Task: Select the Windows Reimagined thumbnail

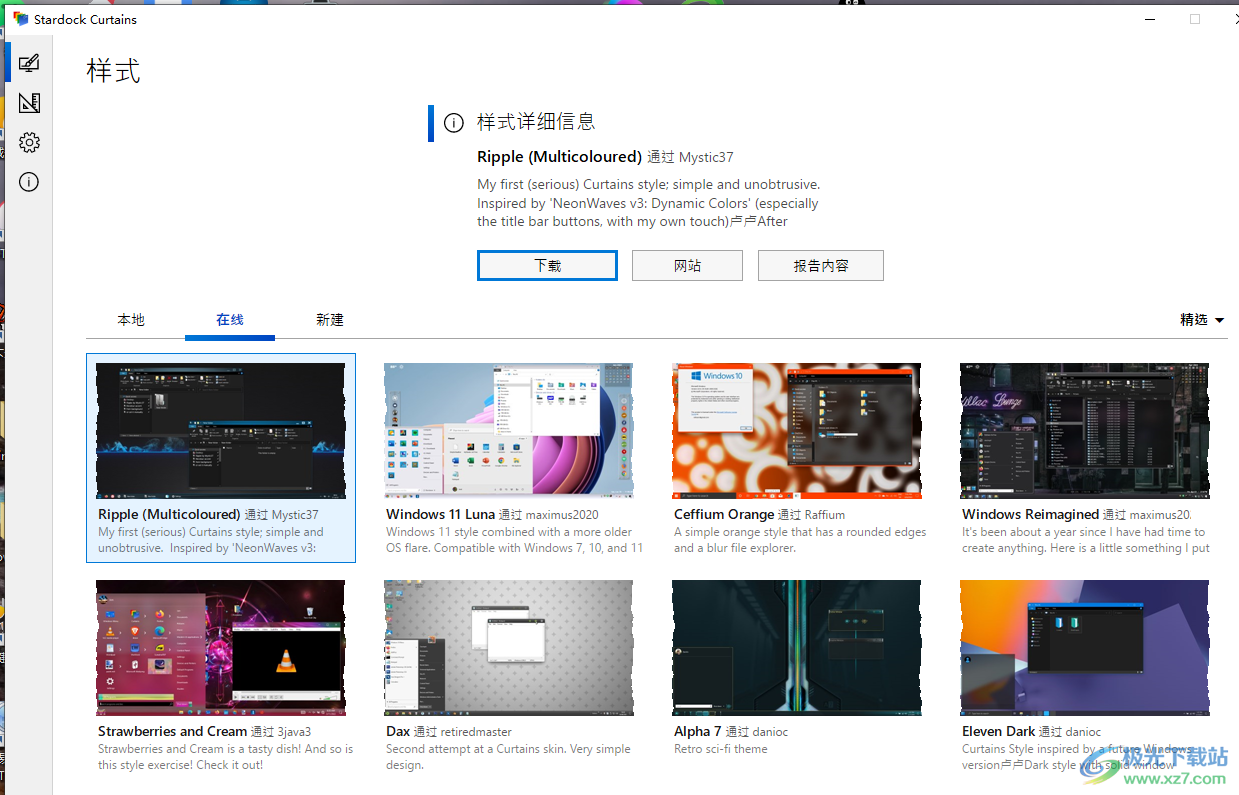Action: click(1085, 431)
